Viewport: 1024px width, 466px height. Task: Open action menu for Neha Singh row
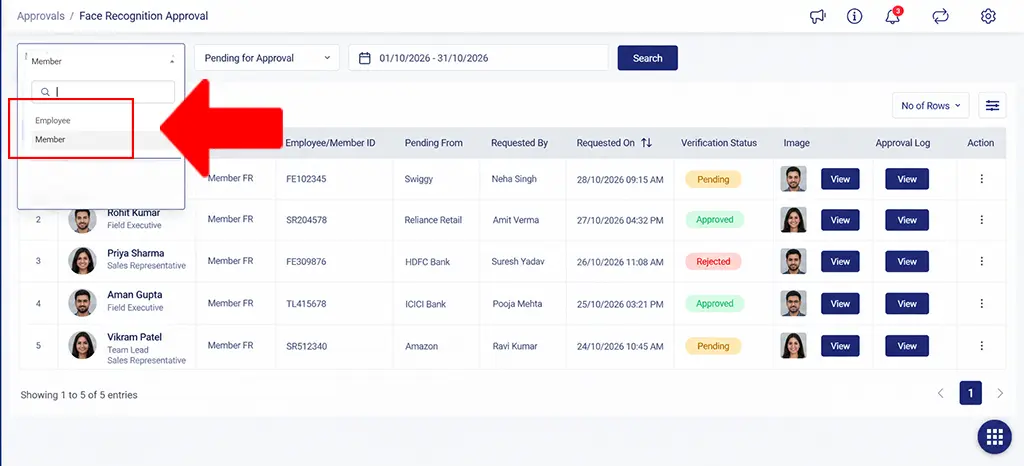(981, 179)
